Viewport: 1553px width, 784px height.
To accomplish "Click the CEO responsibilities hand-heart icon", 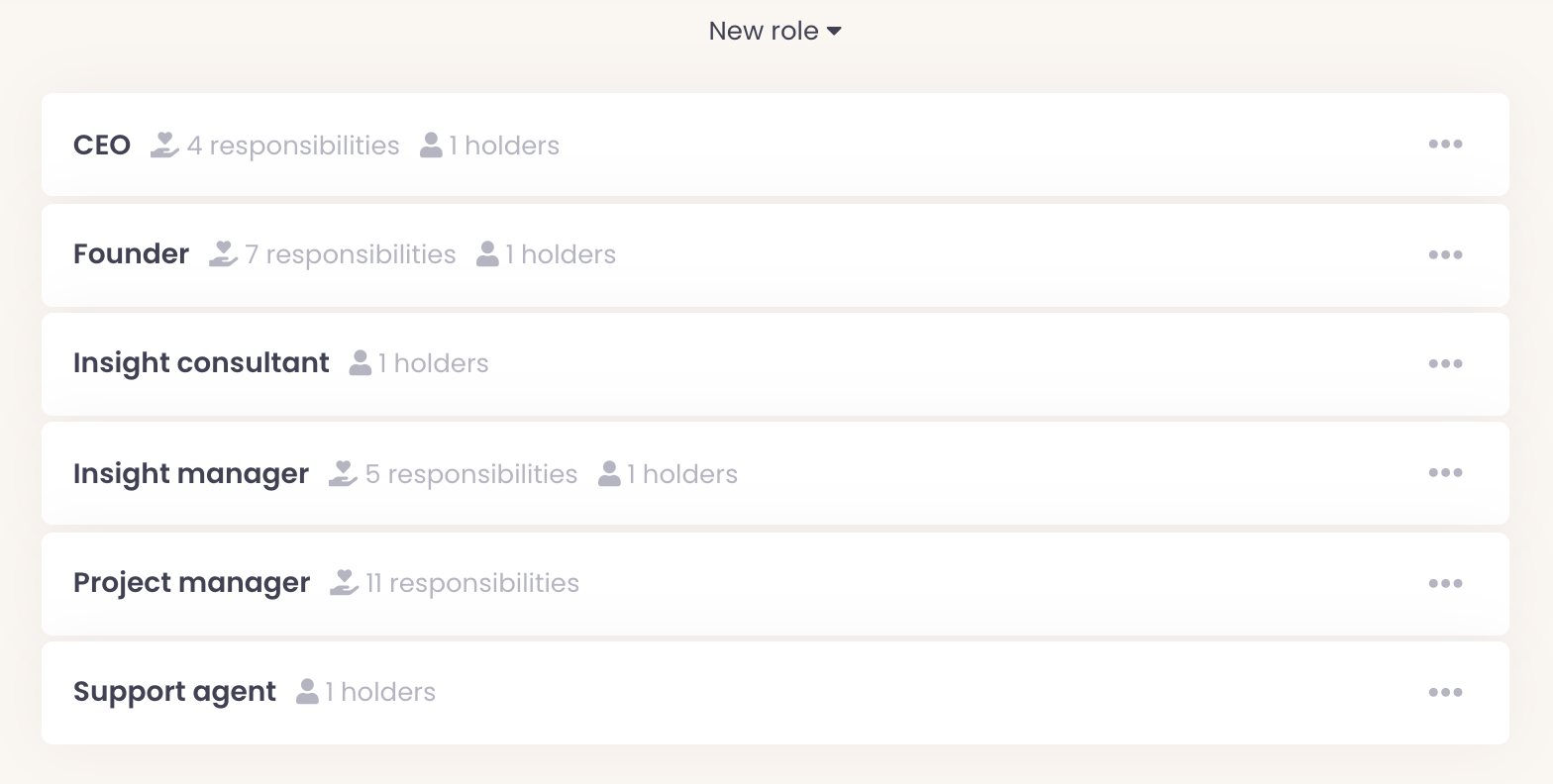I will click(164, 146).
